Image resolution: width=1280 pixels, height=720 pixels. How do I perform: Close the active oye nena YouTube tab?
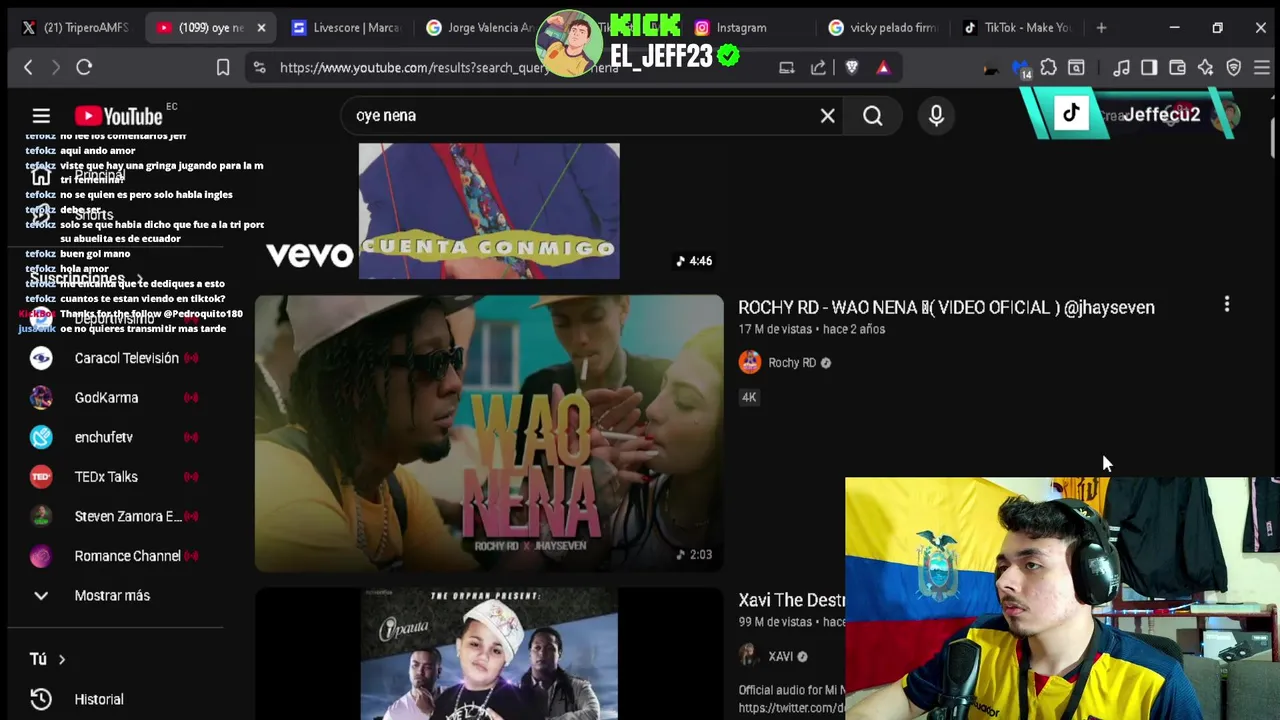pyautogui.click(x=261, y=28)
